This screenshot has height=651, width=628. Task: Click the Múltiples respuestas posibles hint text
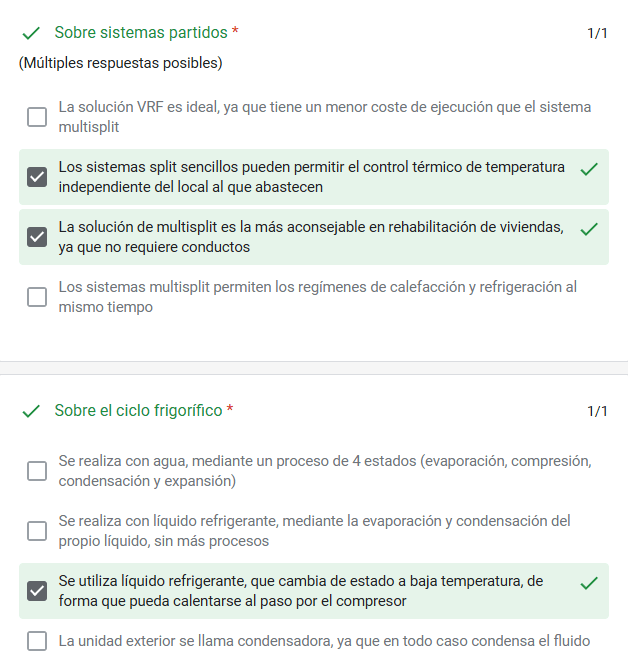(120, 63)
